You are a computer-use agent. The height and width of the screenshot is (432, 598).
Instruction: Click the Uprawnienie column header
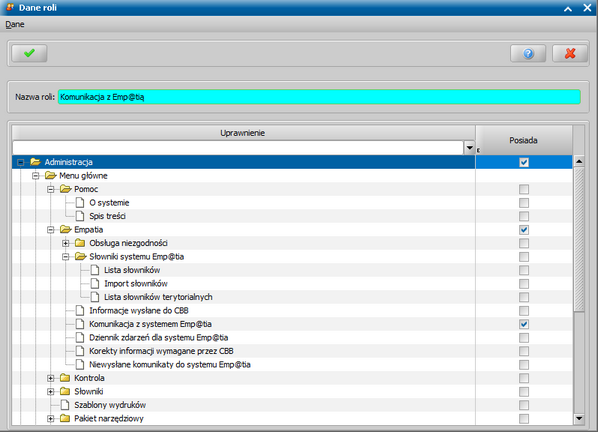click(x=244, y=133)
